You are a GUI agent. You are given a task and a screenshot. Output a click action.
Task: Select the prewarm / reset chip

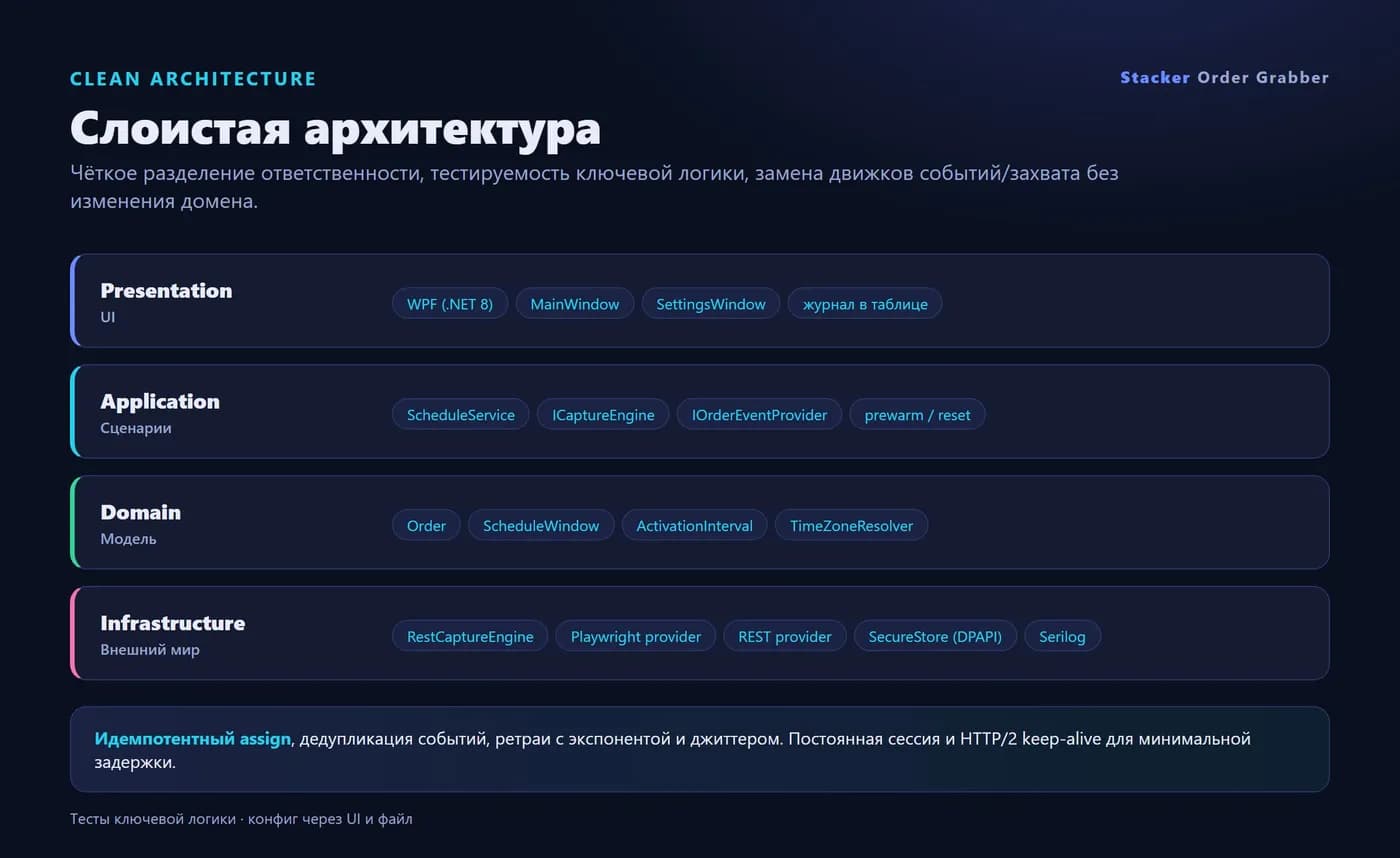point(917,415)
